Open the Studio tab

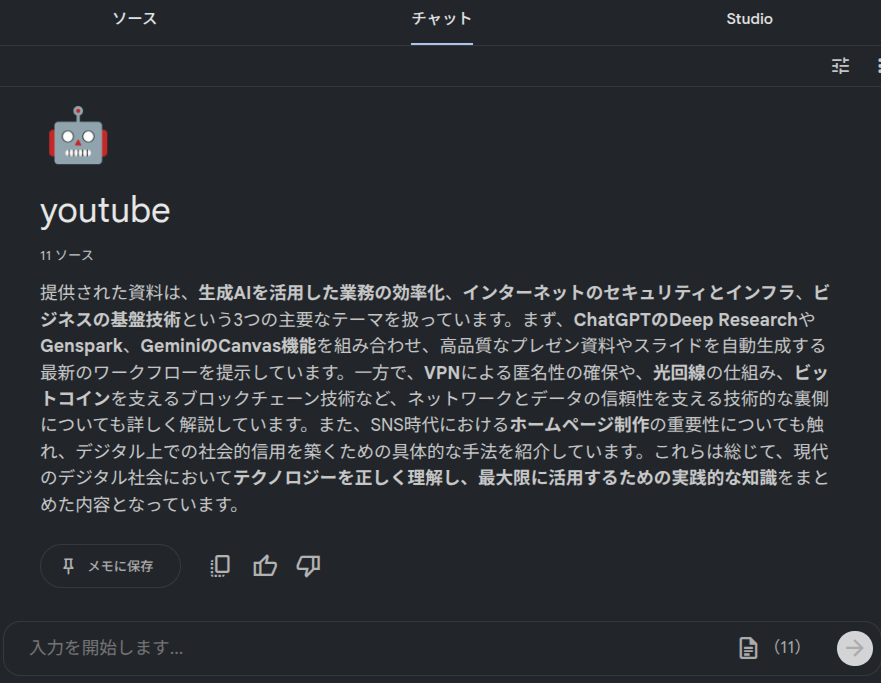pyautogui.click(x=749, y=19)
